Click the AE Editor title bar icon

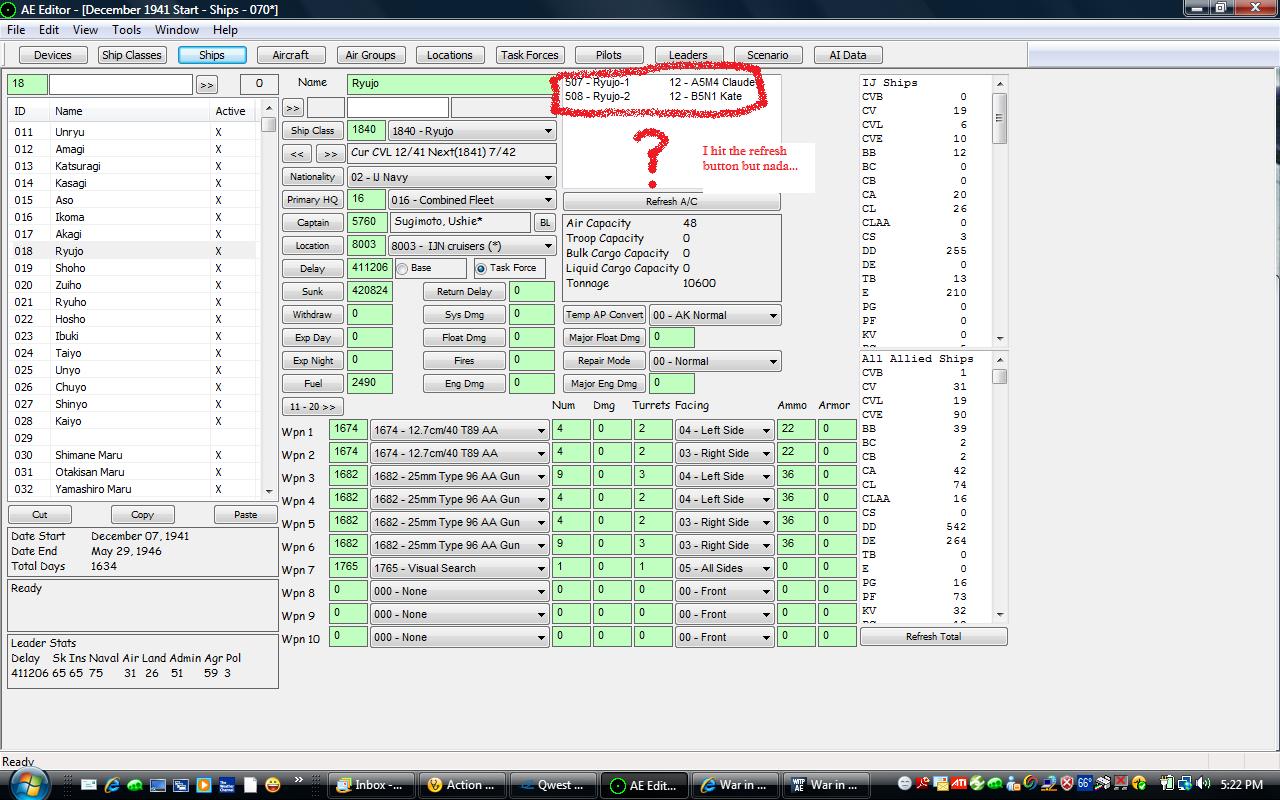(x=10, y=9)
